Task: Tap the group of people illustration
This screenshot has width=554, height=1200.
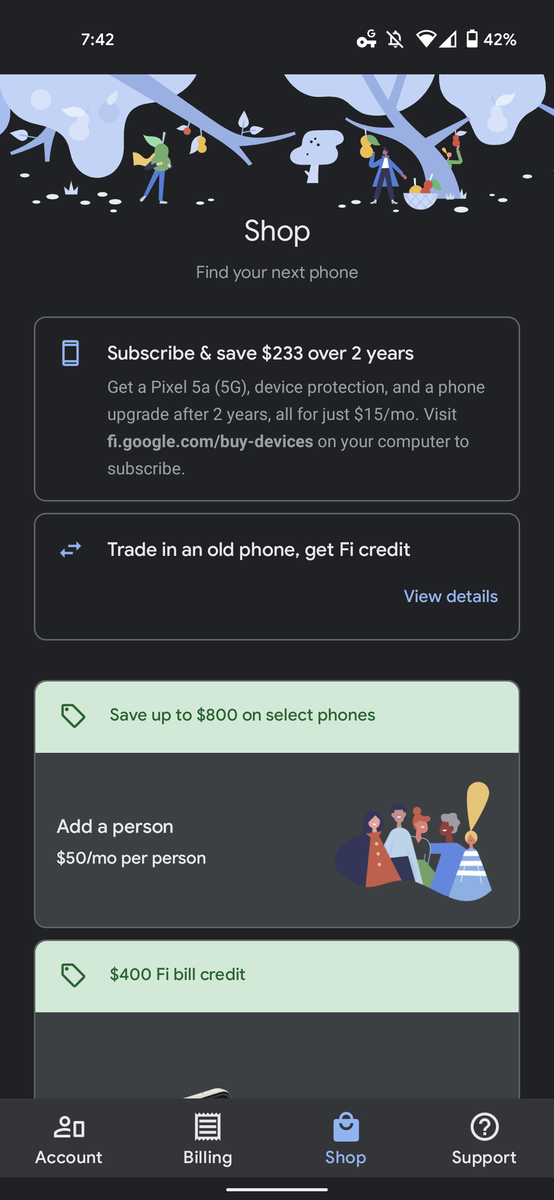Action: [x=414, y=842]
